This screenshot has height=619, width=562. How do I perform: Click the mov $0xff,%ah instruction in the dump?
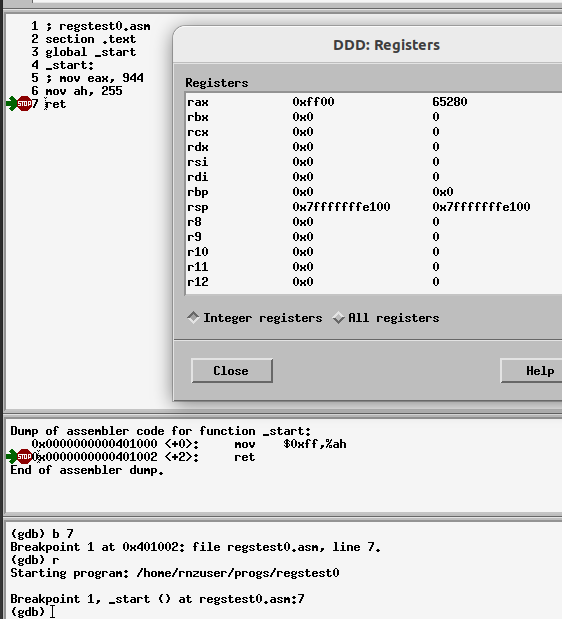[290, 444]
